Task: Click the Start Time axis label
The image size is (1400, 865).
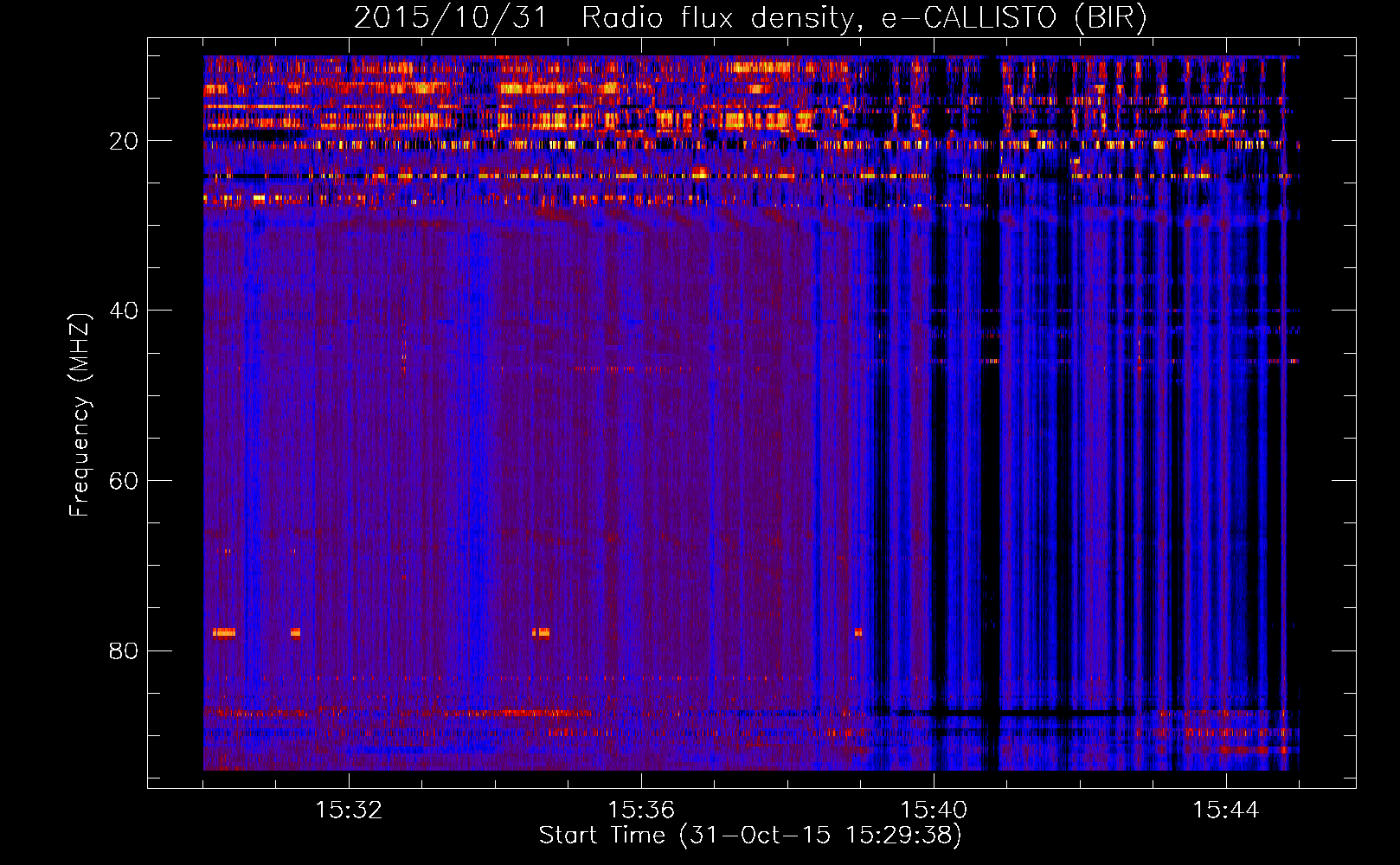Action: pyautogui.click(x=749, y=836)
